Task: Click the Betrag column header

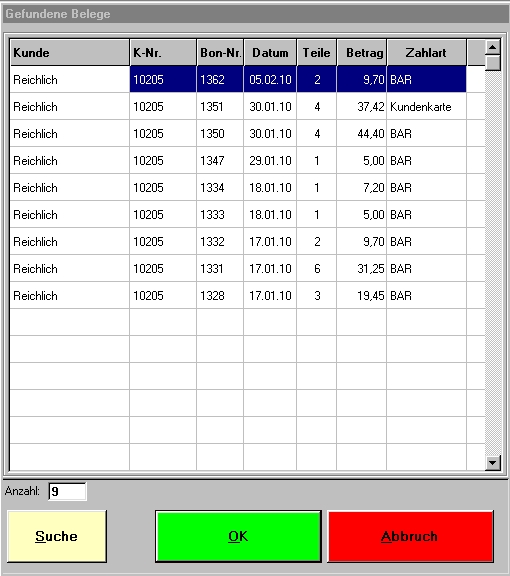Action: coord(362,53)
